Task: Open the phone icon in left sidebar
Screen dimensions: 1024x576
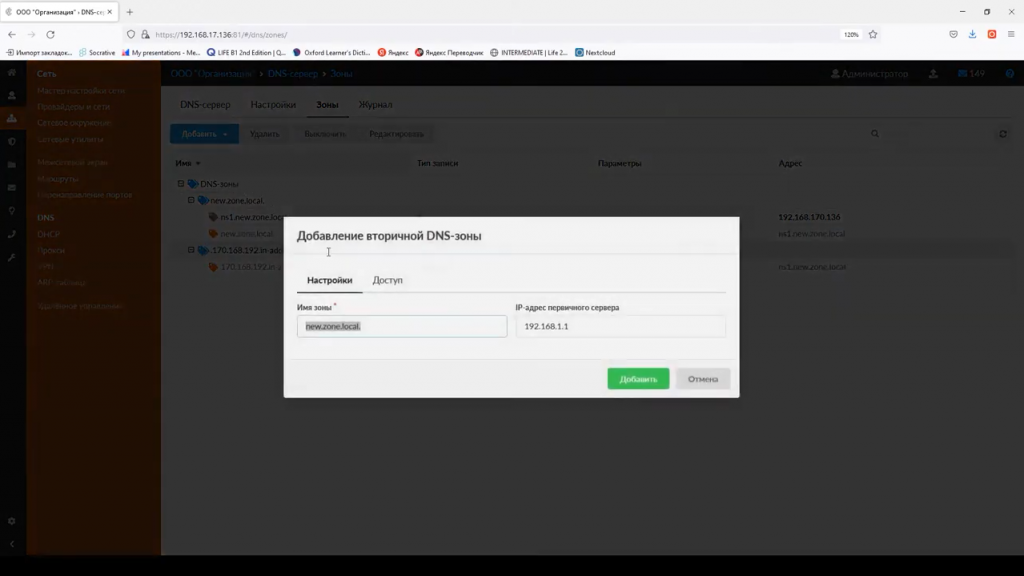Action: [12, 234]
